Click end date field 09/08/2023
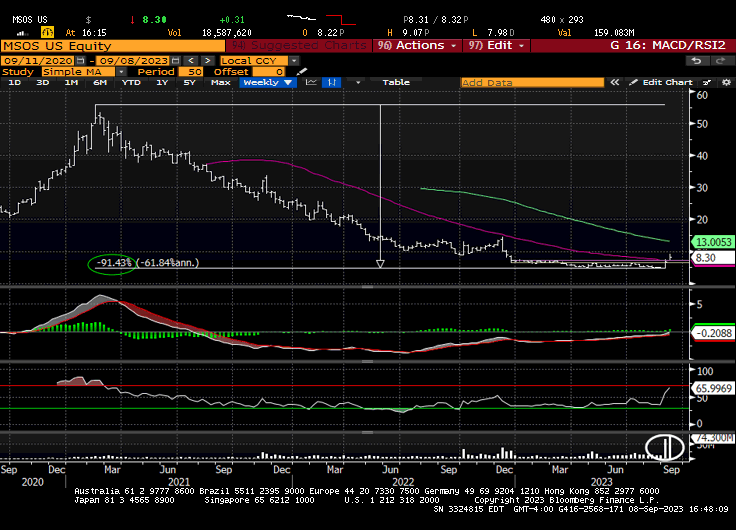736x530 pixels. point(133,61)
